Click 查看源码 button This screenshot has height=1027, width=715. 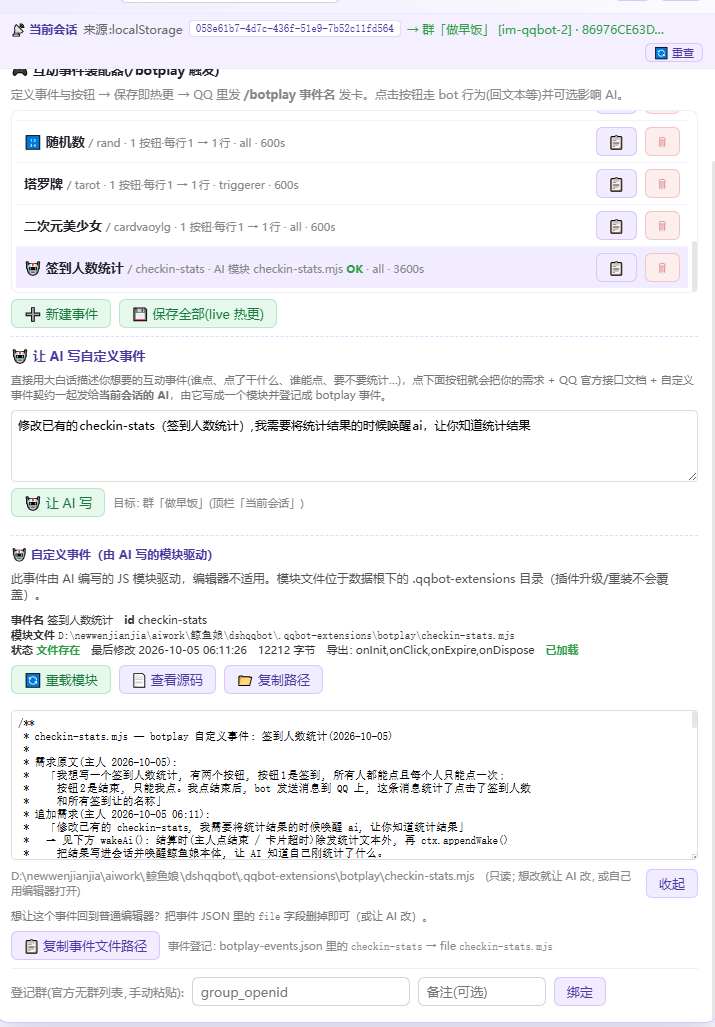167,680
